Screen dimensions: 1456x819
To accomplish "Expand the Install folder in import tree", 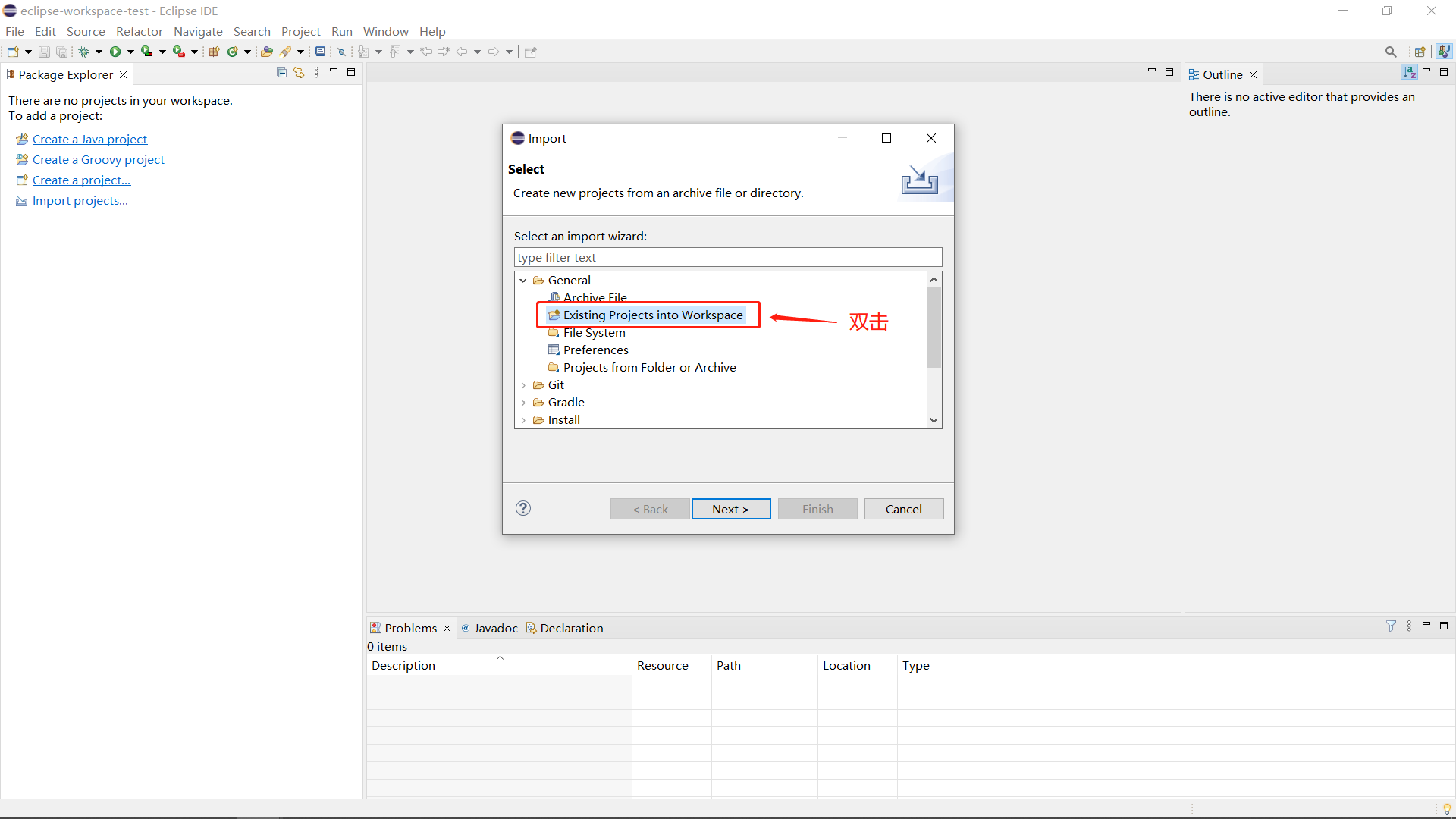I will [x=523, y=420].
